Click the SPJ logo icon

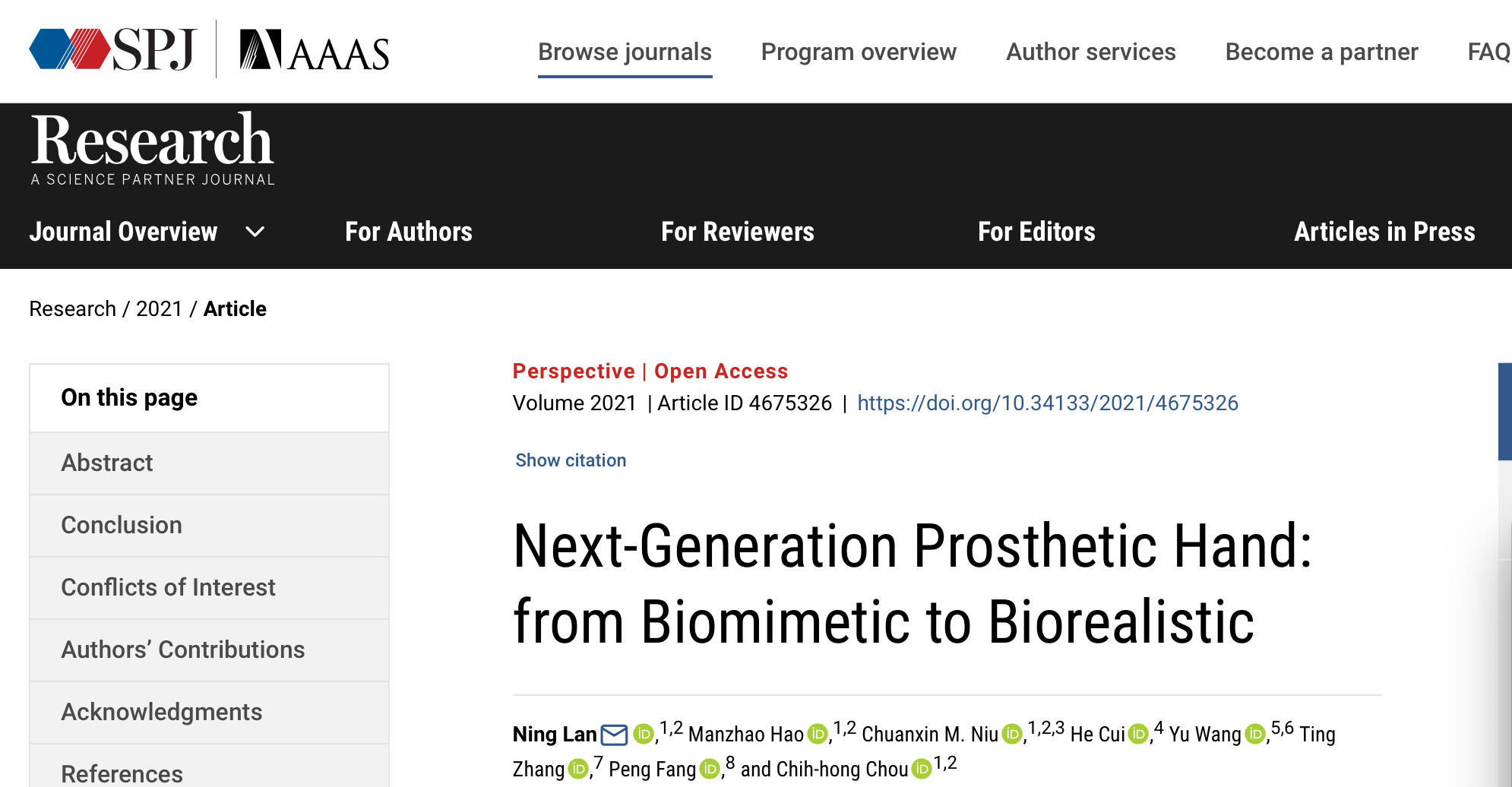point(112,49)
